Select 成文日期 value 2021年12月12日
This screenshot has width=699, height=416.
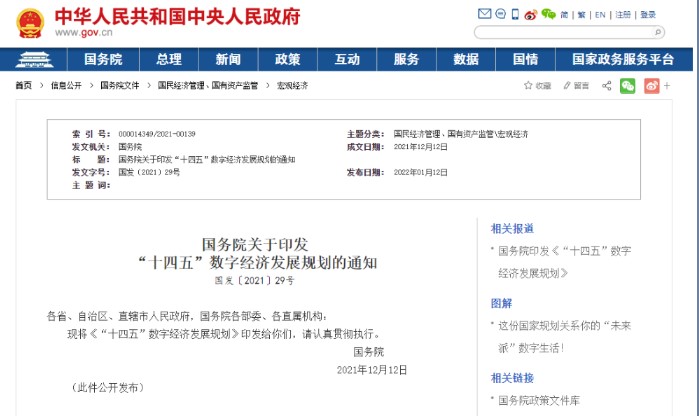(x=420, y=147)
